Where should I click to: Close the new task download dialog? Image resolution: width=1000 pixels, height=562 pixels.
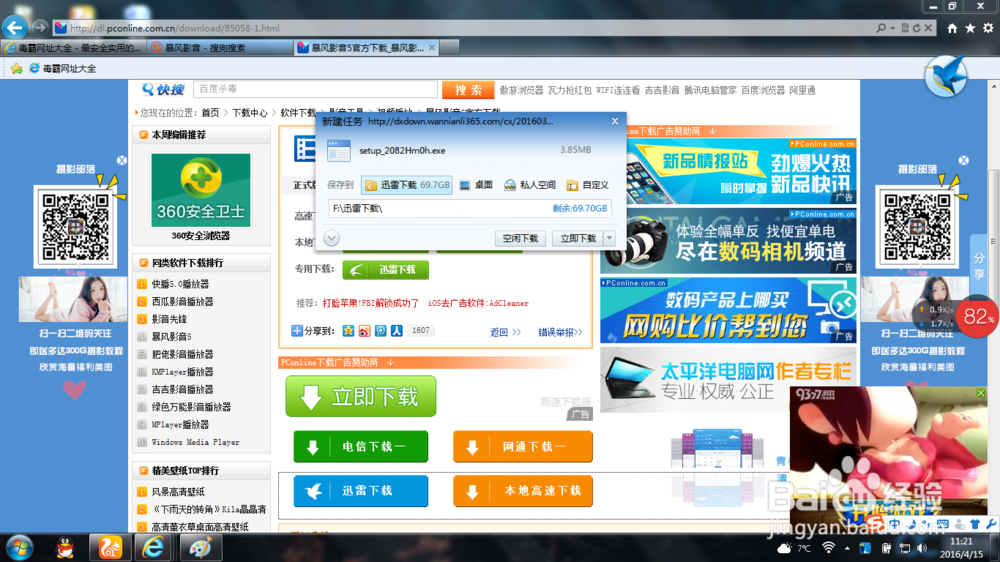615,121
